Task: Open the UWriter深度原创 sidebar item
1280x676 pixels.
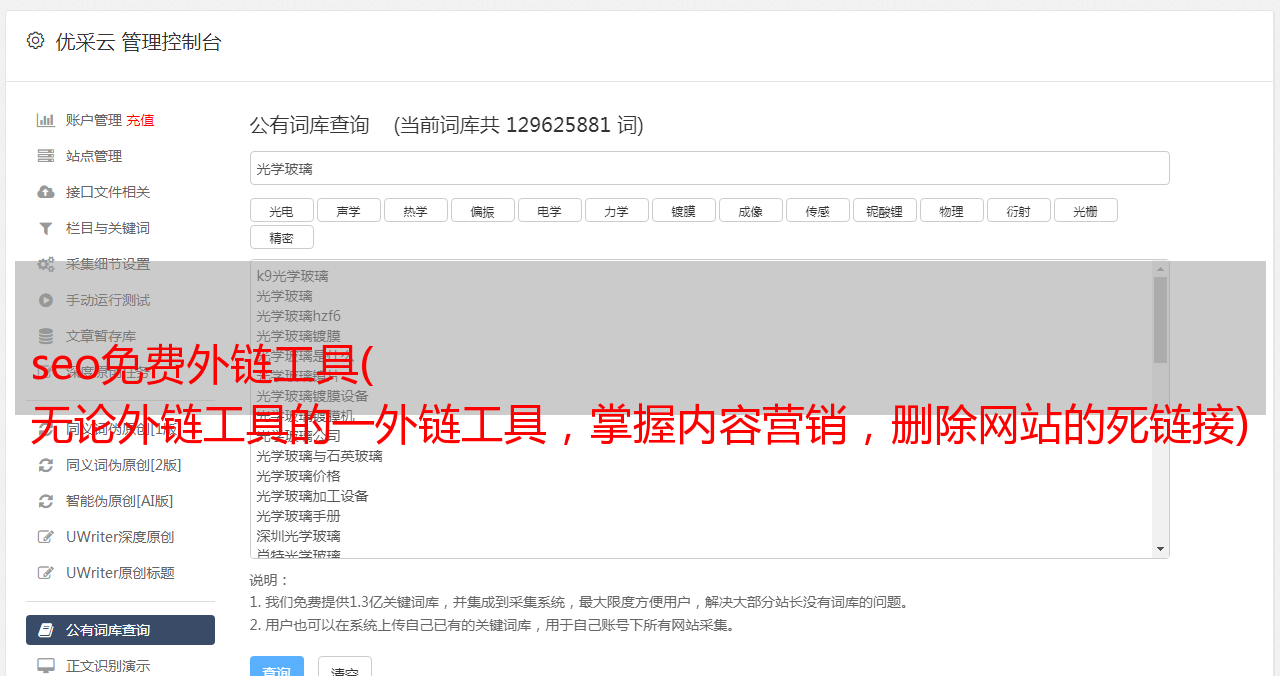Action: pyautogui.click(x=120, y=537)
